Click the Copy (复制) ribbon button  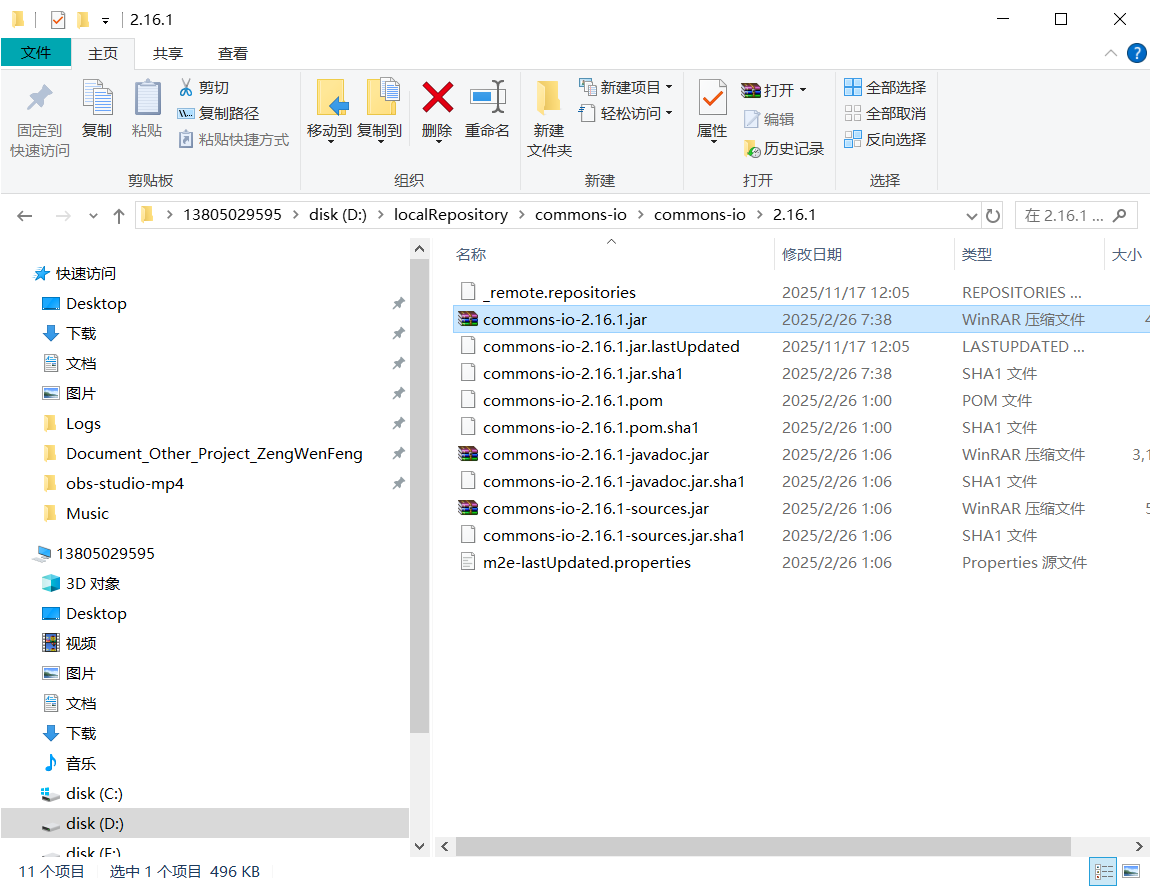click(97, 109)
